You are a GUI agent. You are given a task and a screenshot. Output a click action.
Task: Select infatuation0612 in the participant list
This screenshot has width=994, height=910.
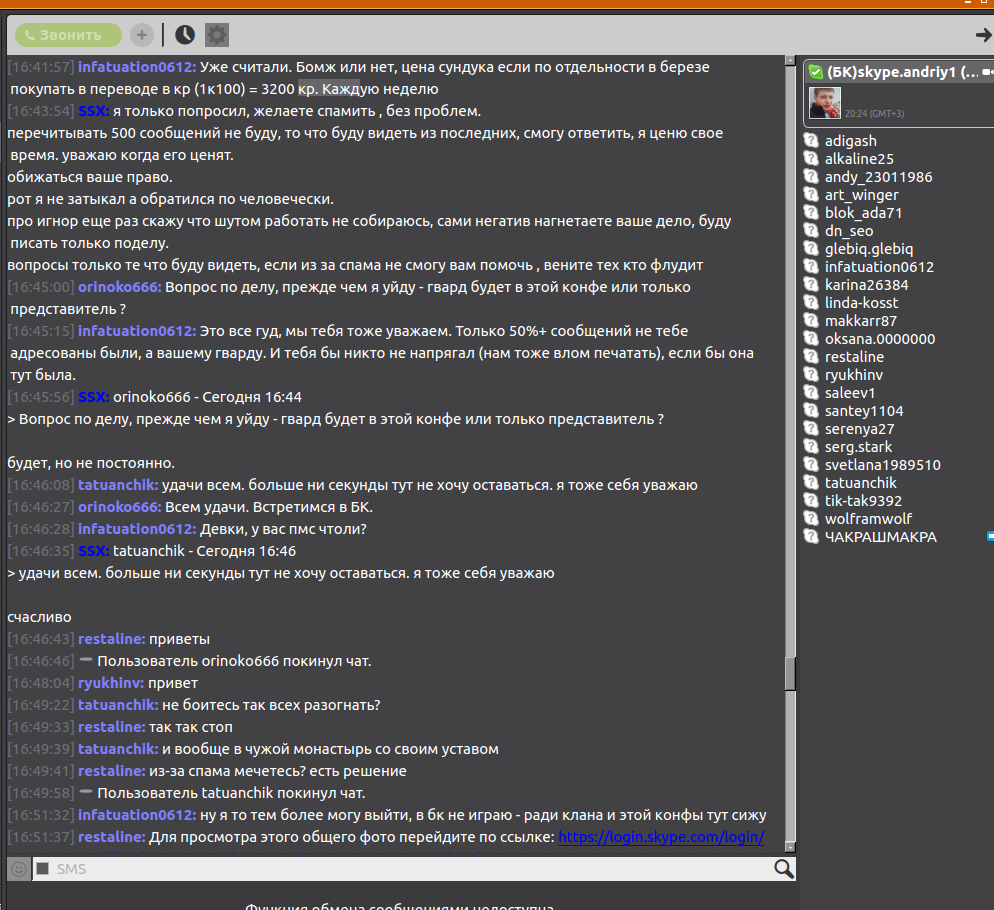pyautogui.click(x=879, y=267)
